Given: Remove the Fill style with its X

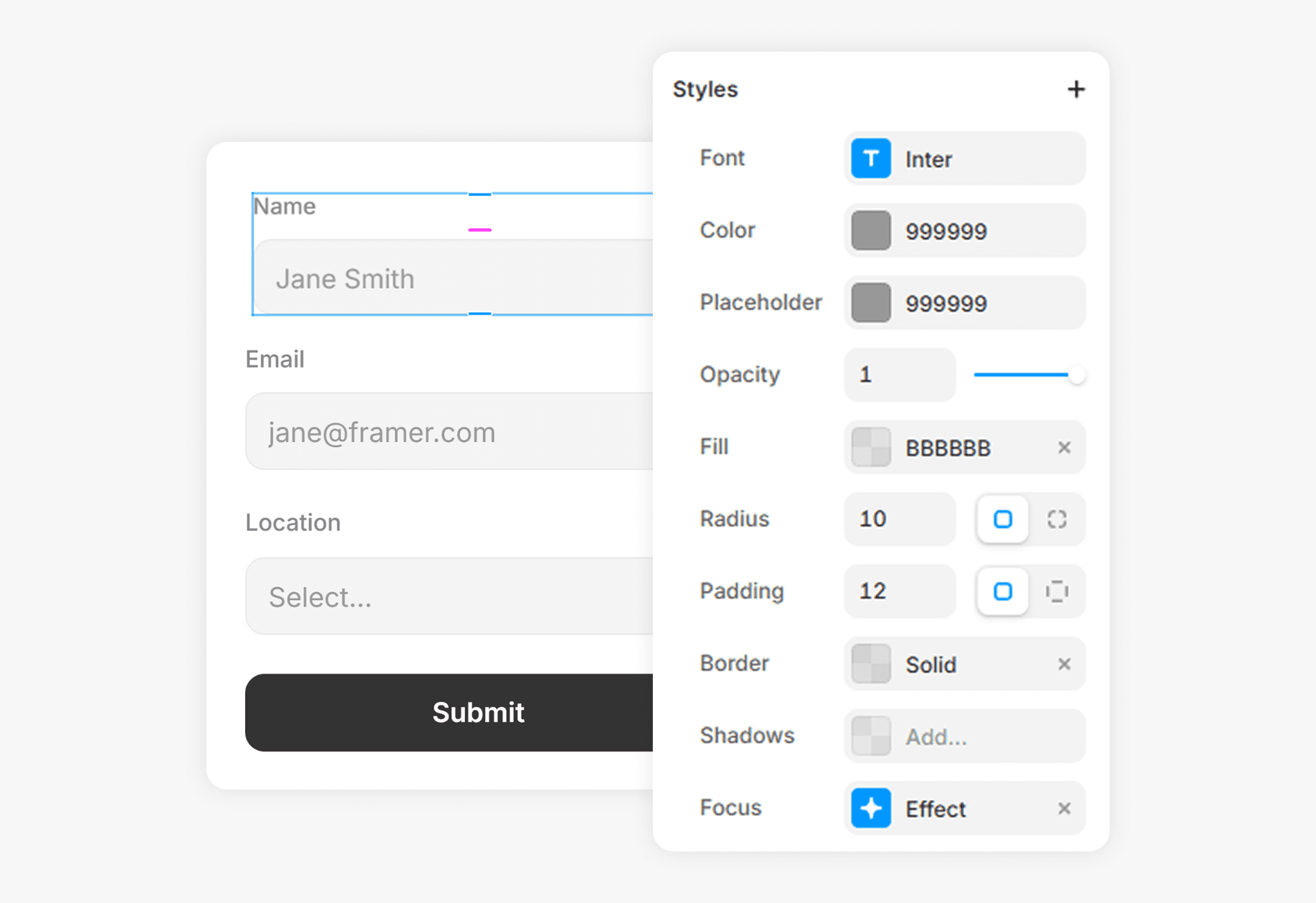Looking at the screenshot, I should [1064, 448].
